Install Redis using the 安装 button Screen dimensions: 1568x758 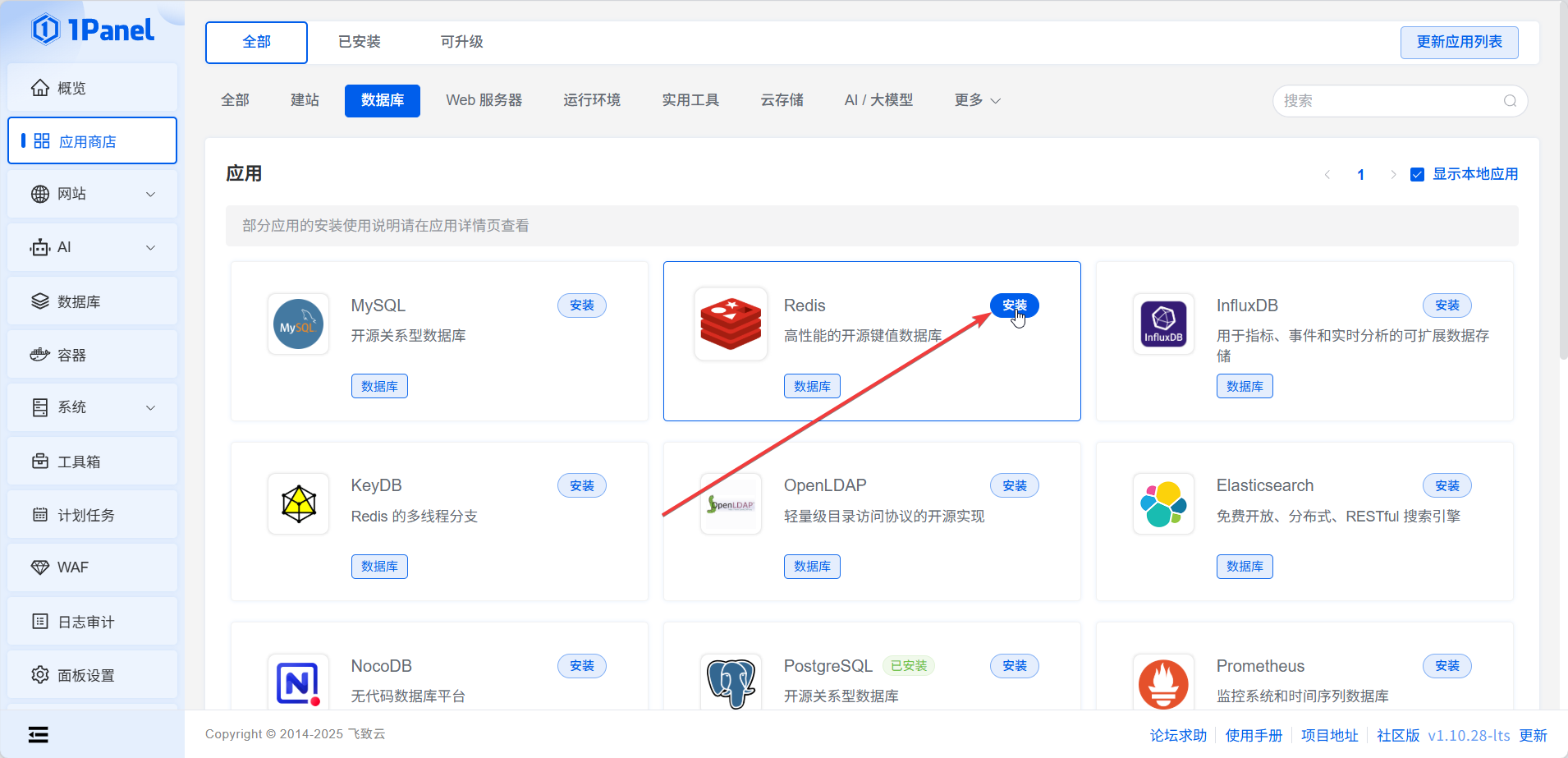(x=1014, y=305)
